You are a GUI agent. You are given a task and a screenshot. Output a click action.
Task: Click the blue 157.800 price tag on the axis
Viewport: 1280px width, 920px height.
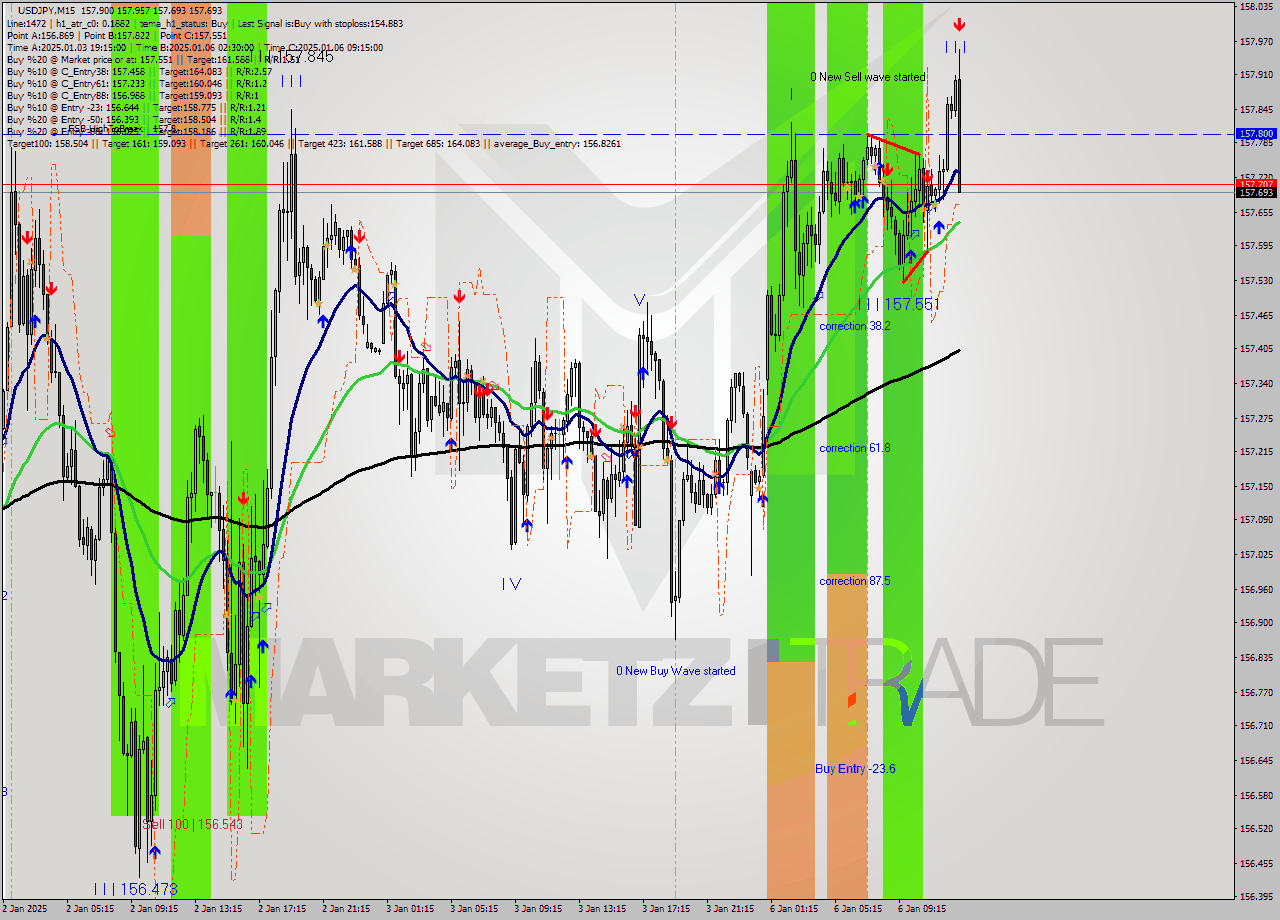click(x=1257, y=133)
